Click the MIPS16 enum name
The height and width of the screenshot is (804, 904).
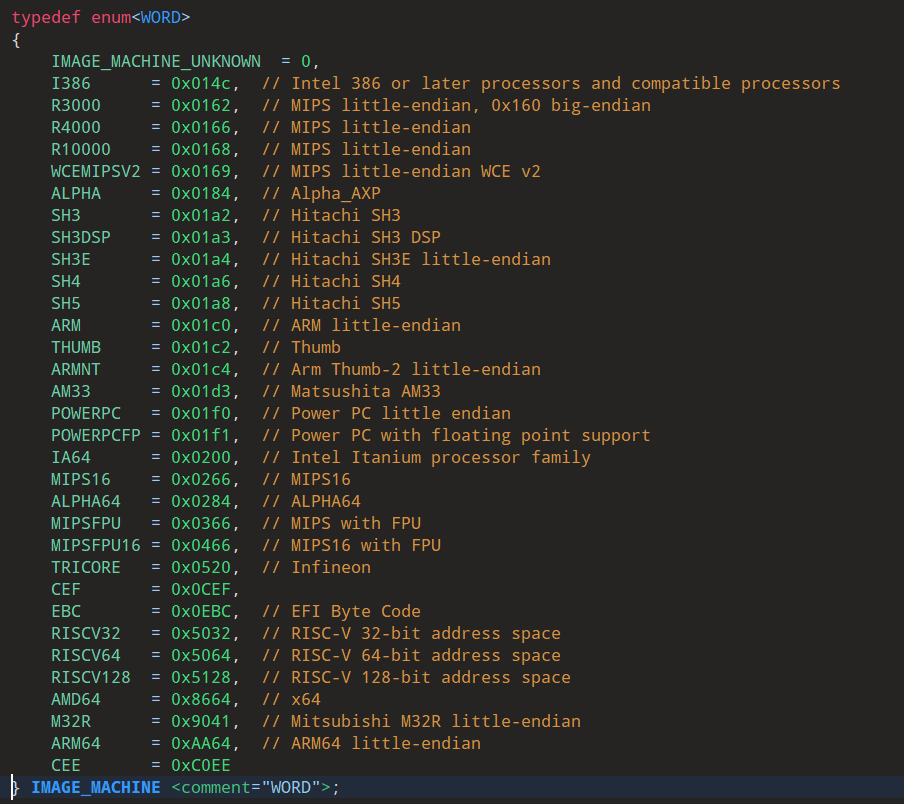tap(81, 480)
